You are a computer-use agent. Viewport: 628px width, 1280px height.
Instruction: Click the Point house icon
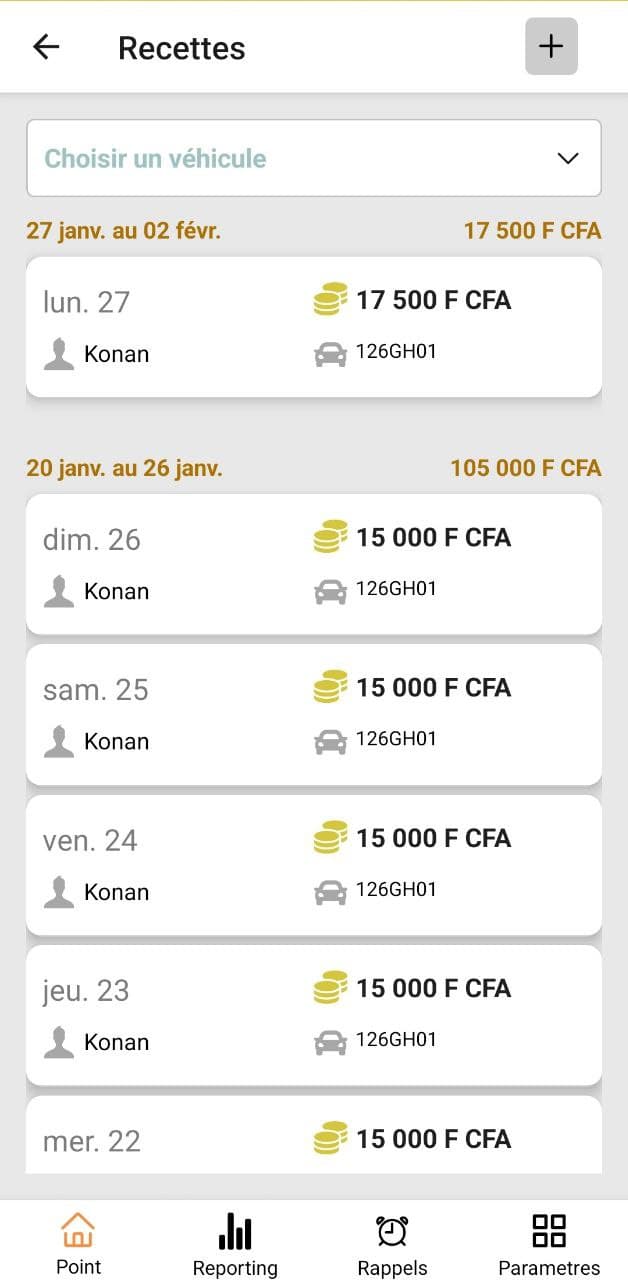pos(78,1228)
